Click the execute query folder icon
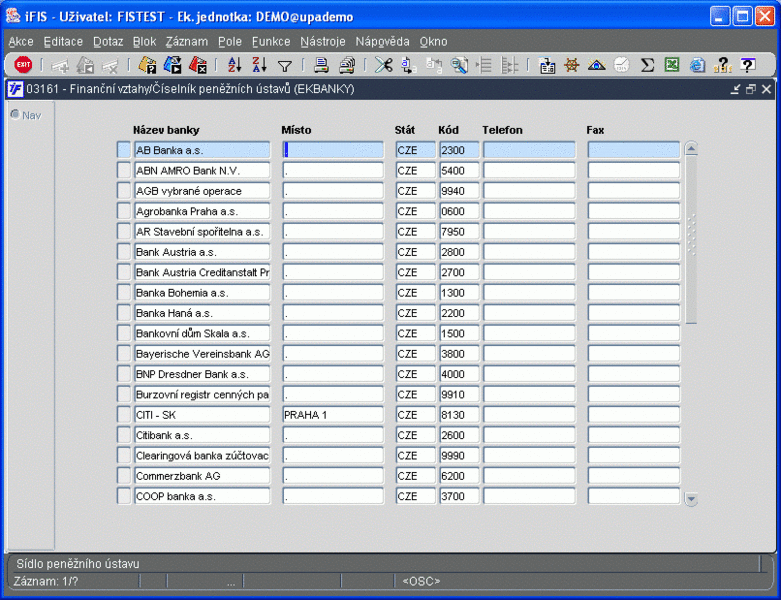The image size is (781, 600). [x=172, y=65]
